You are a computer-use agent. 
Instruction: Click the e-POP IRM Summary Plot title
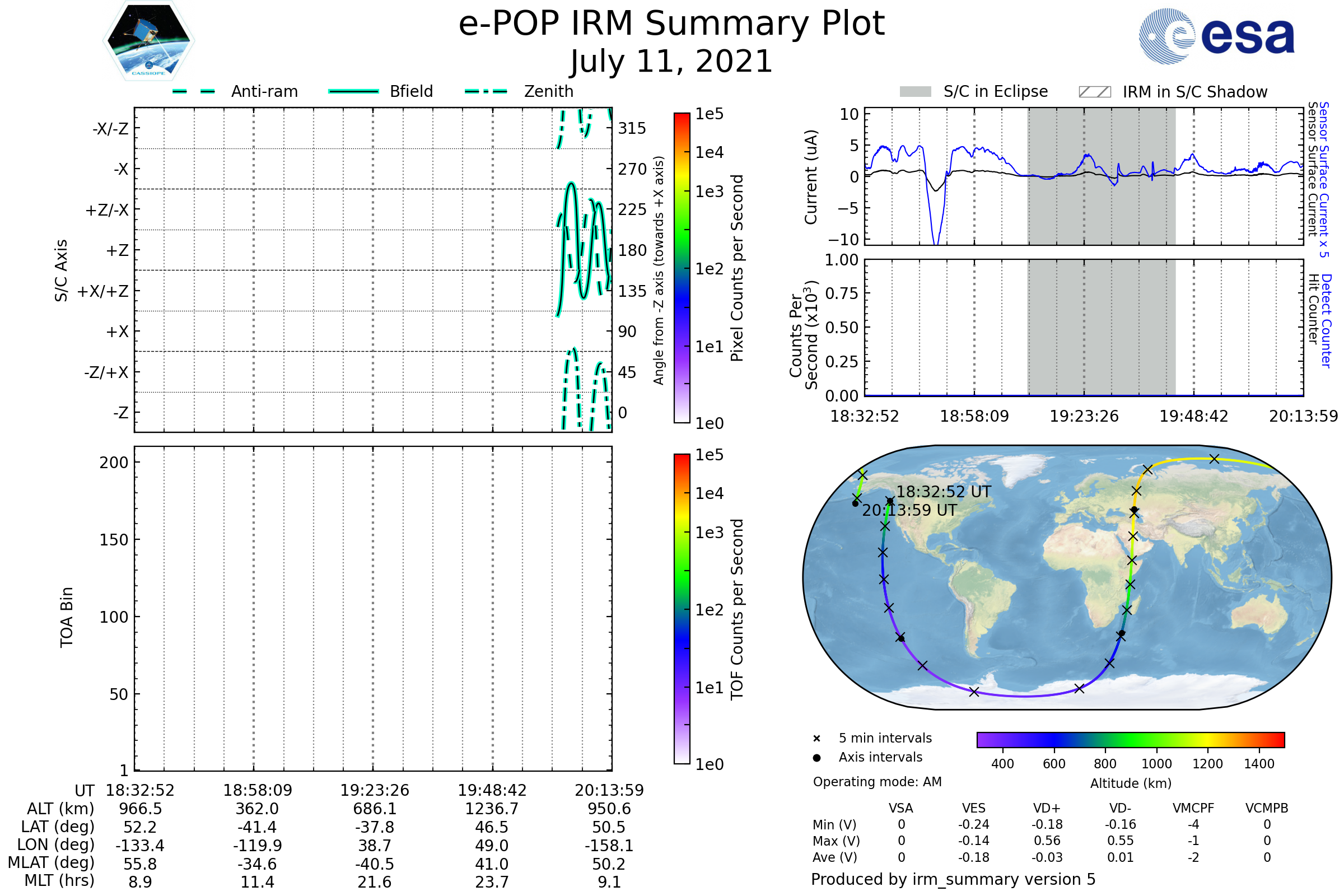[x=671, y=24]
